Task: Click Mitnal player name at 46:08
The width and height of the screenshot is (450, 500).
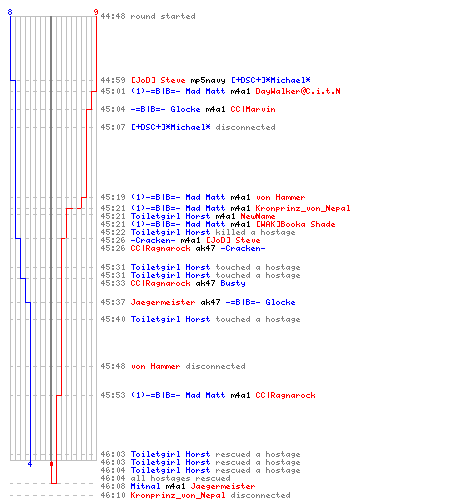Action: (145, 486)
